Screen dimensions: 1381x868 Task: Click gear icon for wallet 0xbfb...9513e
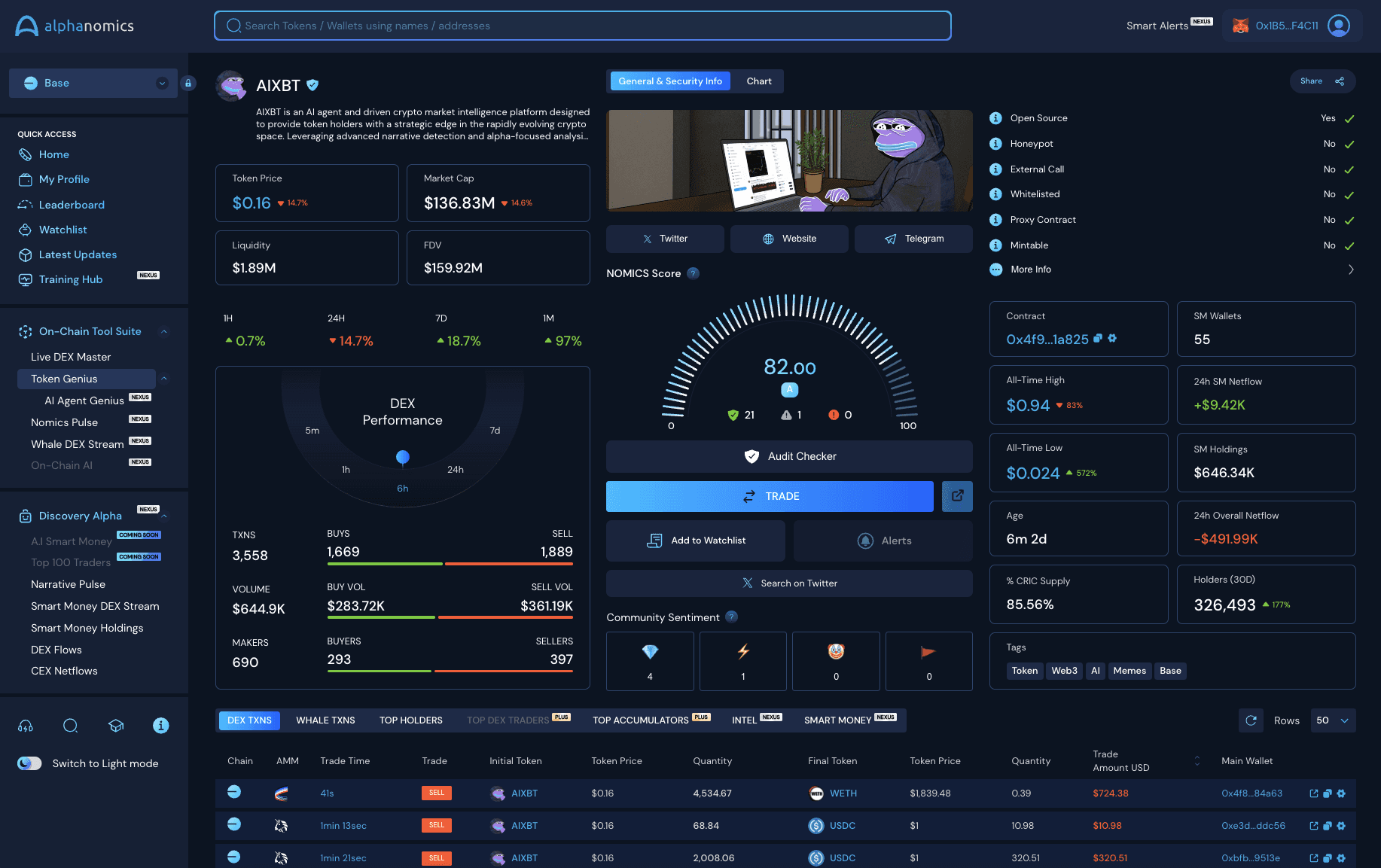(1341, 858)
